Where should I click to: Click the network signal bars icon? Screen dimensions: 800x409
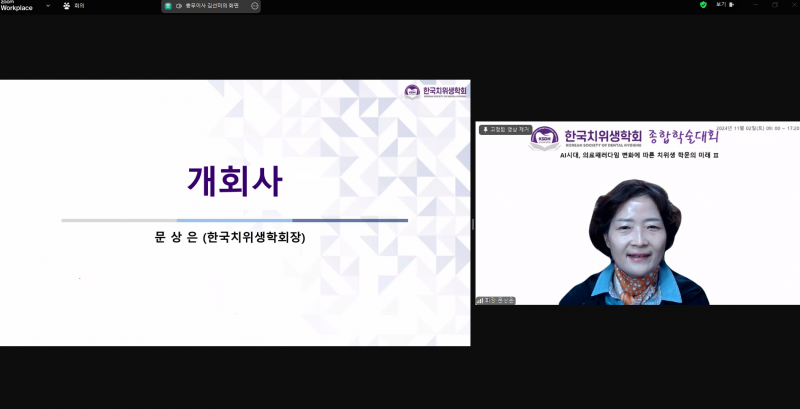[480, 299]
